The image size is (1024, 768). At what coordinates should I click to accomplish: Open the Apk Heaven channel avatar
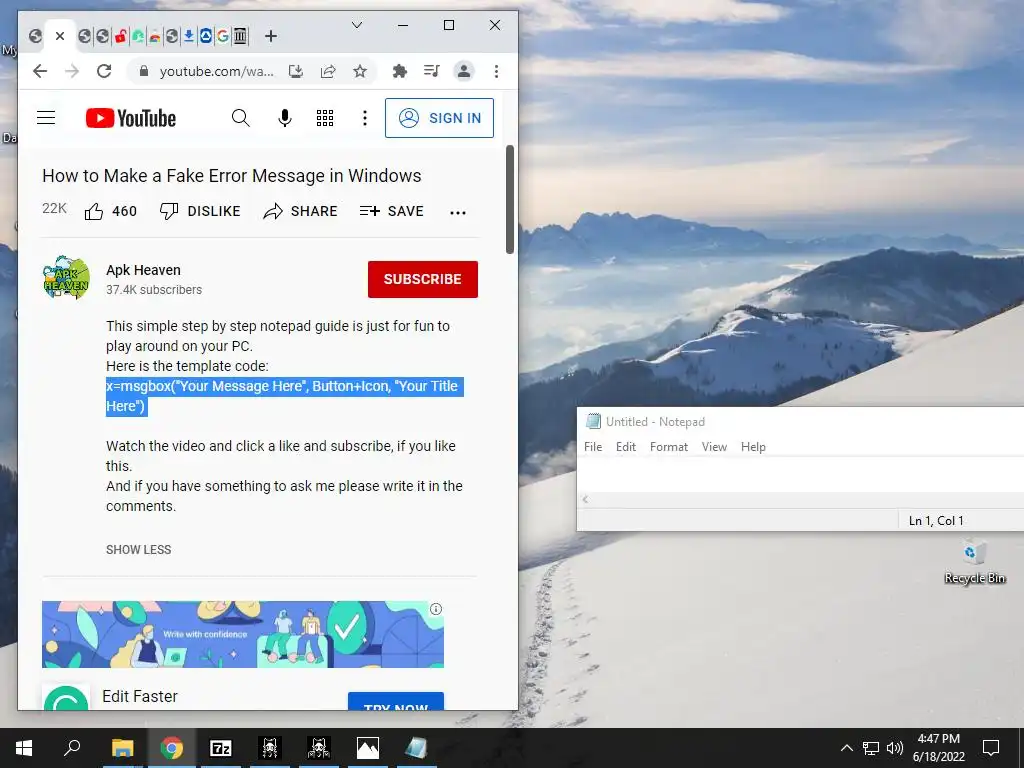(x=66, y=278)
